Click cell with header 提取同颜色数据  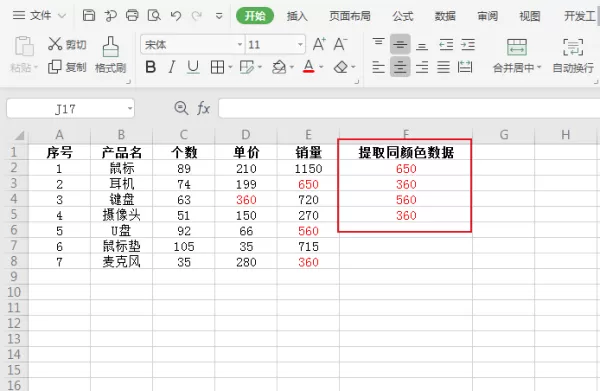[x=406, y=153]
